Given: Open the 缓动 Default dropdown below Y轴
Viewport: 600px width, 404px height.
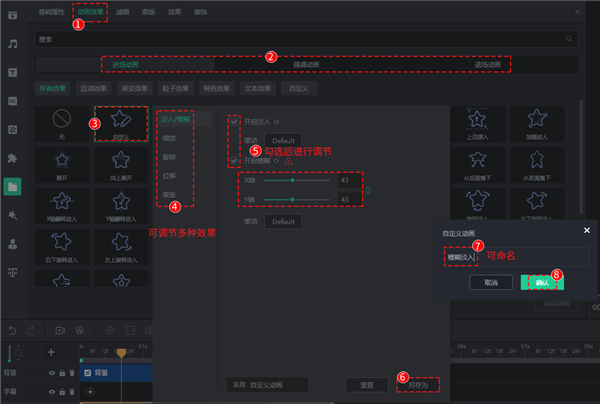Looking at the screenshot, I should pos(283,221).
